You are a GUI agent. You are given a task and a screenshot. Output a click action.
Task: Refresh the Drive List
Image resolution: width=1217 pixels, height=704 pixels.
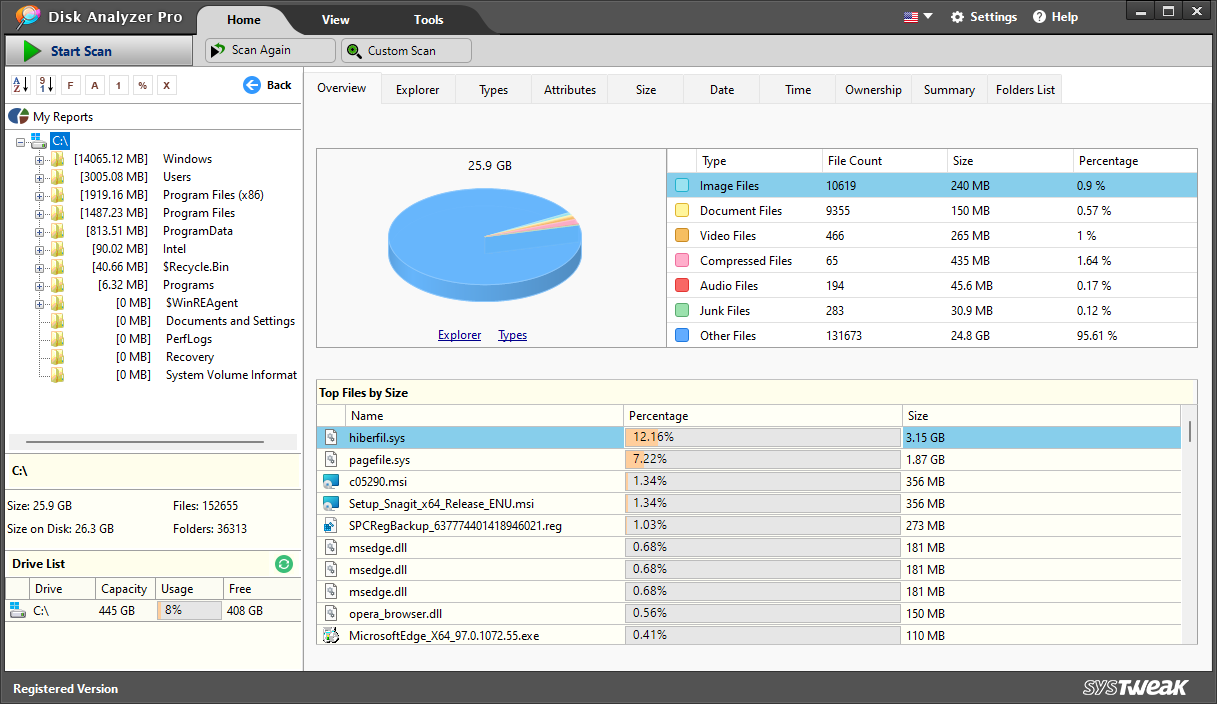point(284,564)
